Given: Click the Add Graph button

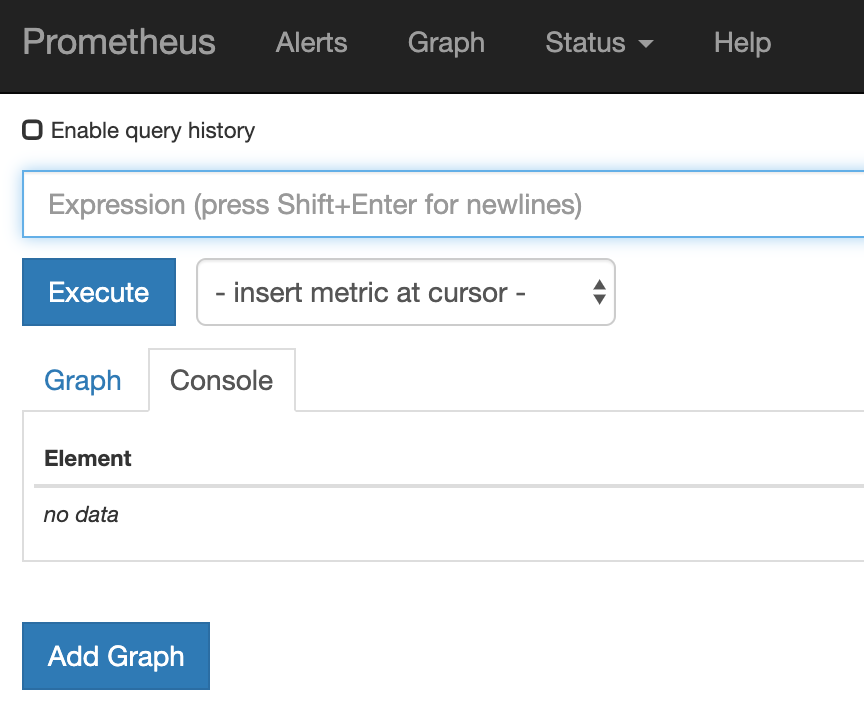Looking at the screenshot, I should click(116, 656).
